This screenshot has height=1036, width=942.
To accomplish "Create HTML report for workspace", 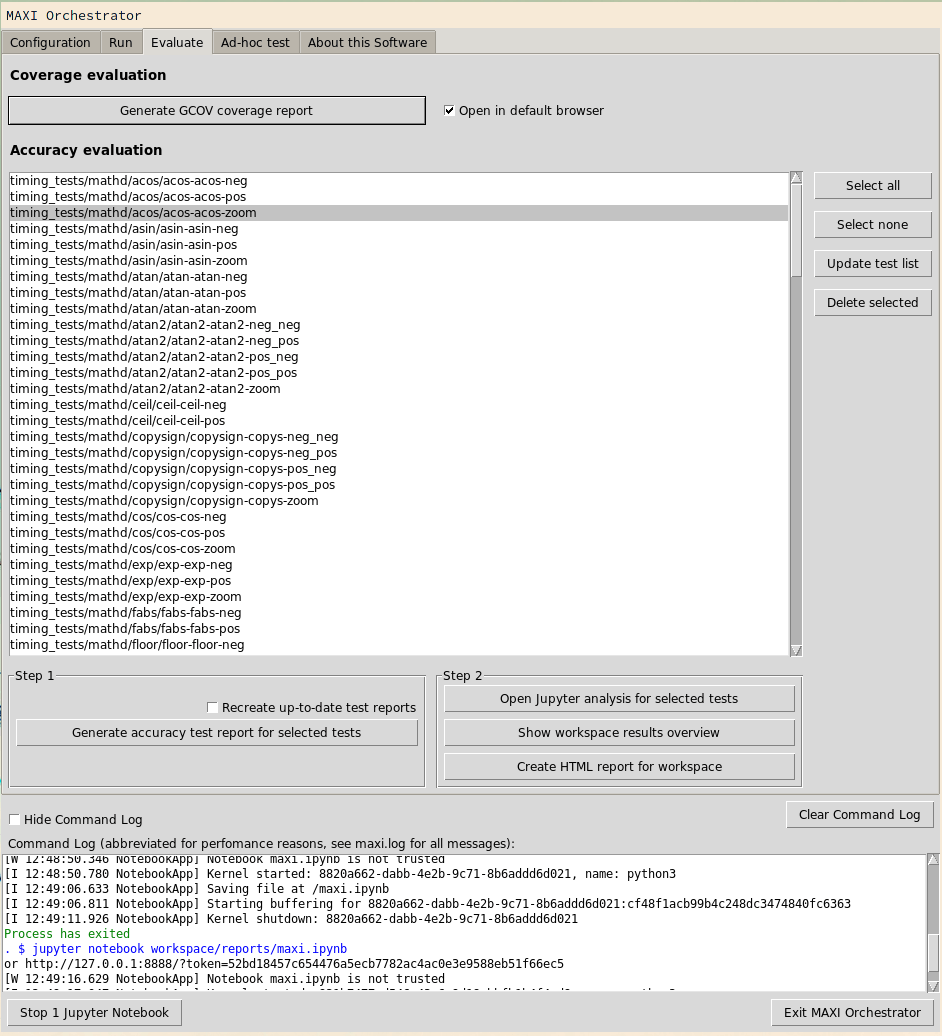I will [619, 766].
